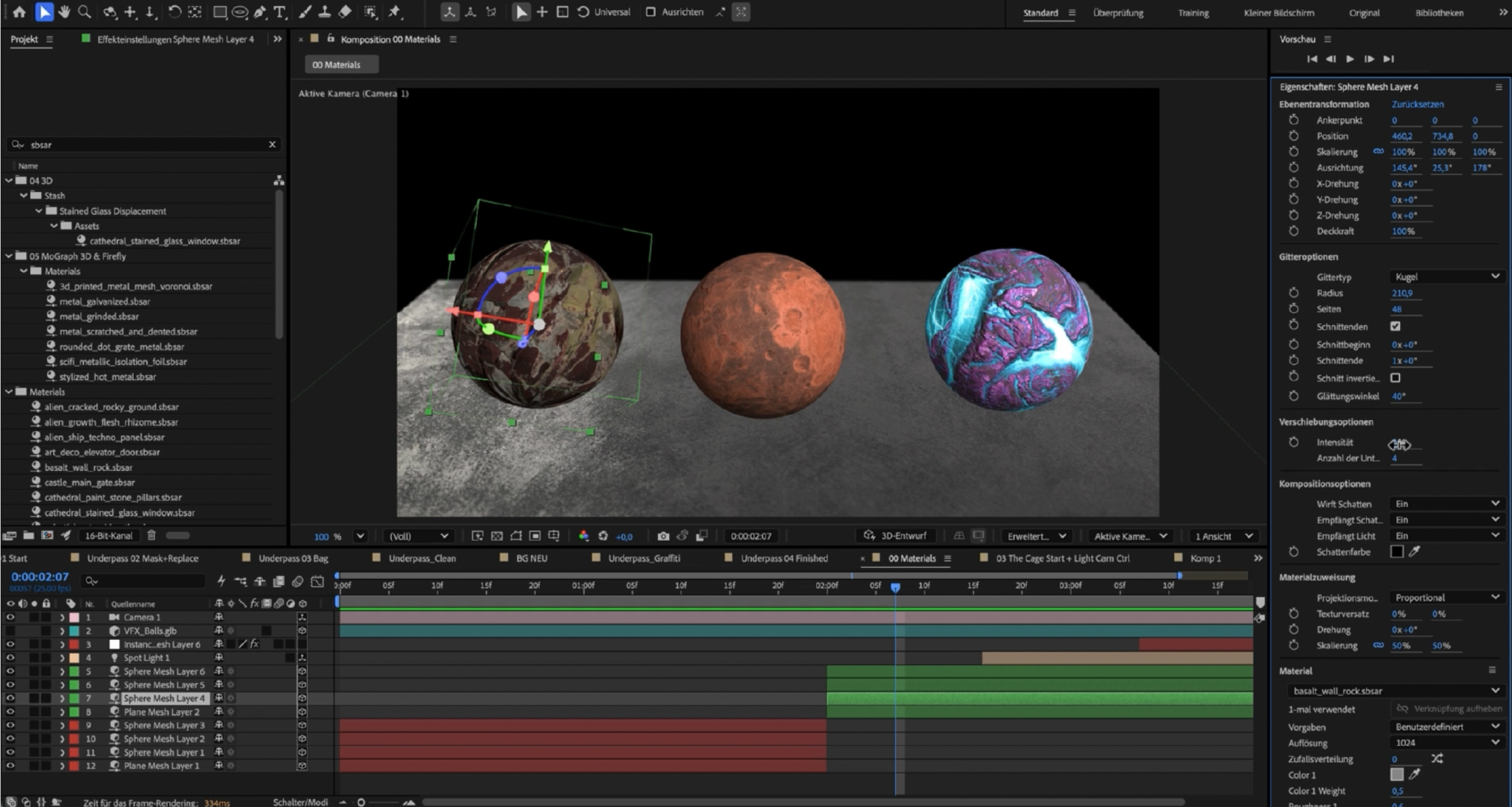Screen dimensions: 1512x807
Task: Click the Radius stopwatch icon
Action: tap(1293, 293)
